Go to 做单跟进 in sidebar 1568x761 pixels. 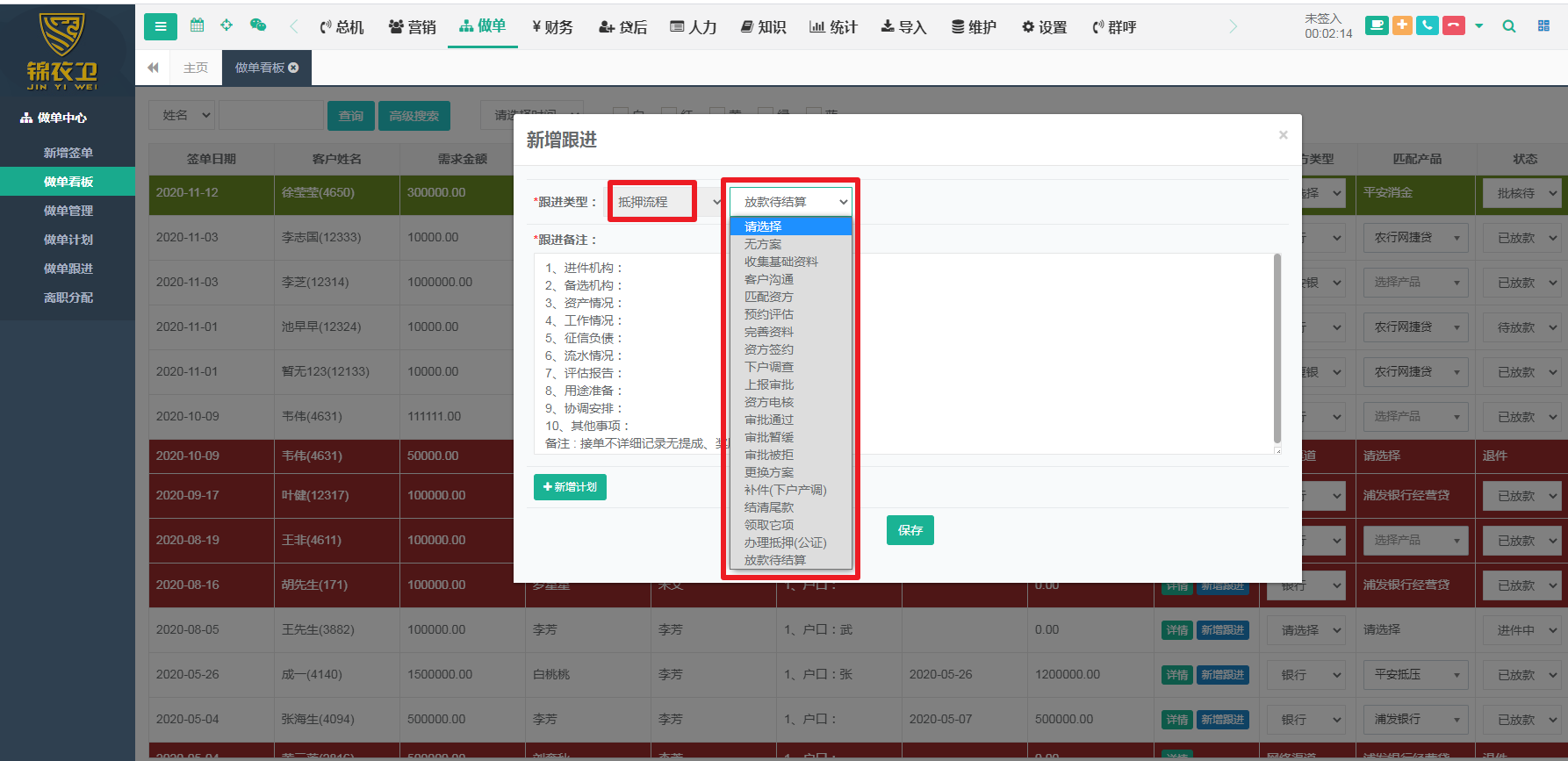coord(68,269)
